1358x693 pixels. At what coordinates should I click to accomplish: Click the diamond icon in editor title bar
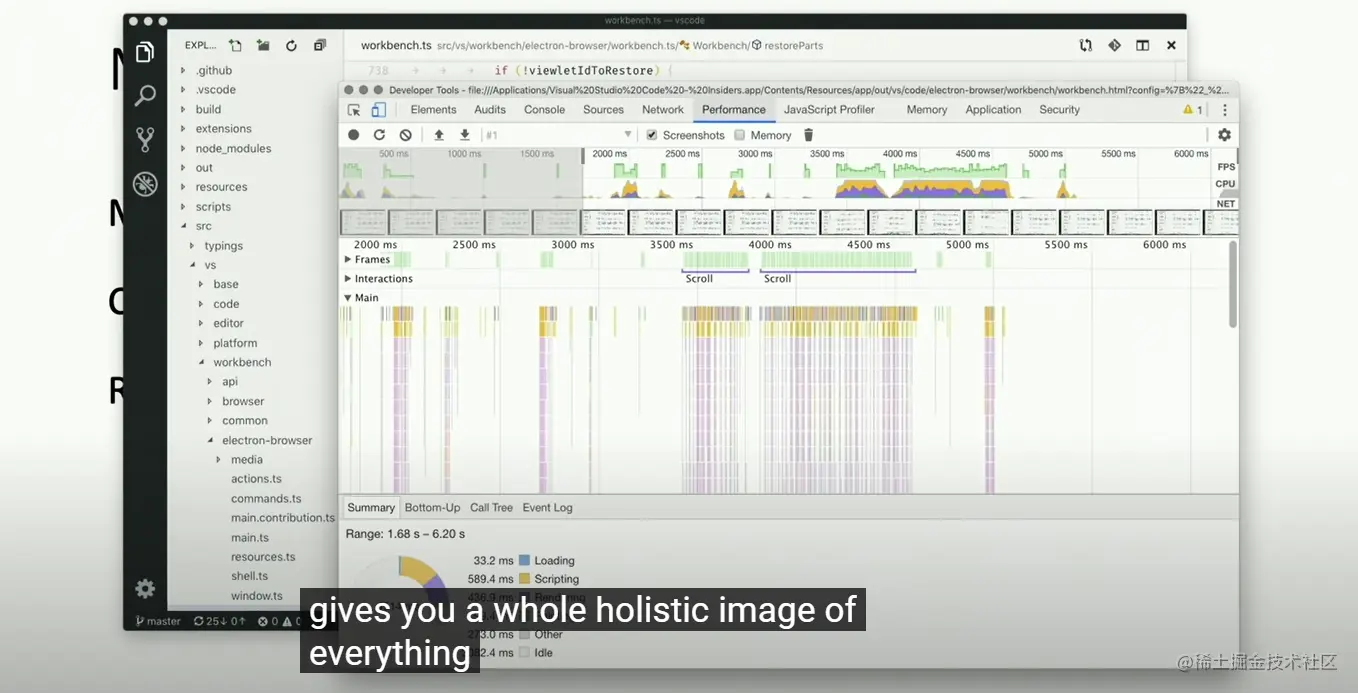(1114, 45)
